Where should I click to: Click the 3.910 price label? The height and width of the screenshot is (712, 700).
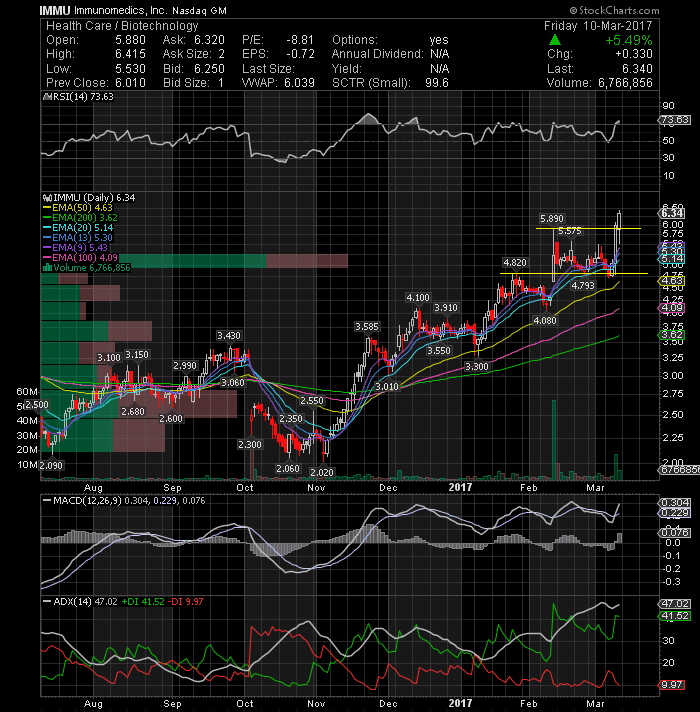pyautogui.click(x=446, y=307)
